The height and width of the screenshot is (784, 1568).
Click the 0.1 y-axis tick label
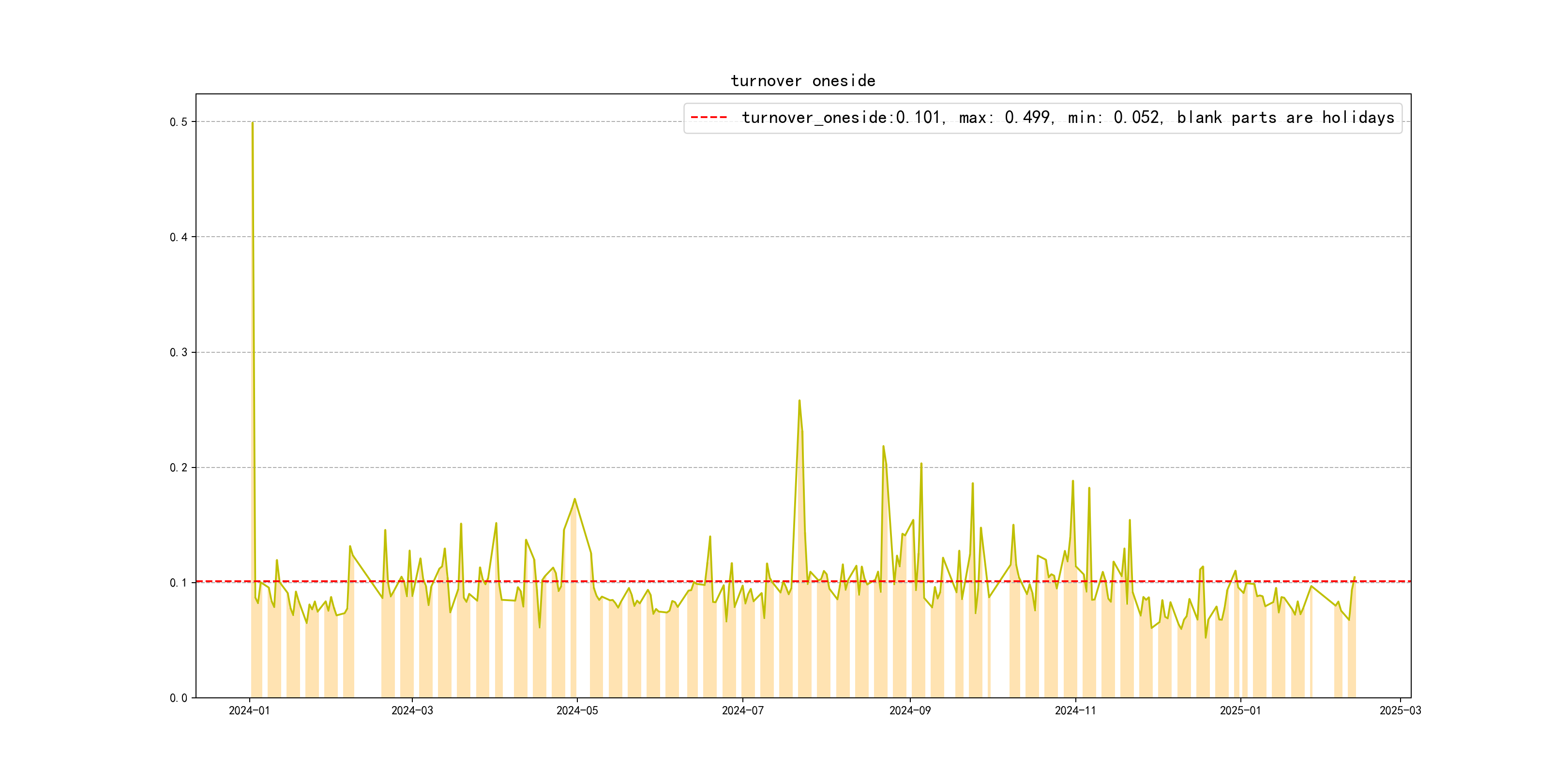coord(179,583)
